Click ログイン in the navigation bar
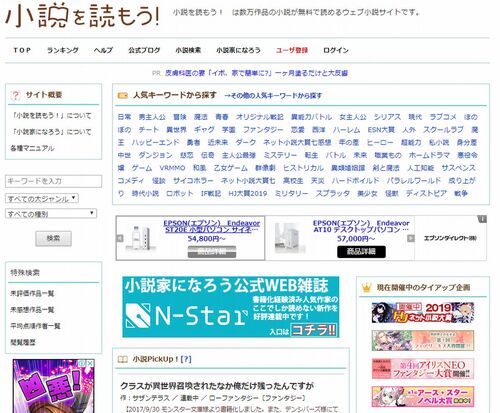500x413 pixels. tap(336, 50)
